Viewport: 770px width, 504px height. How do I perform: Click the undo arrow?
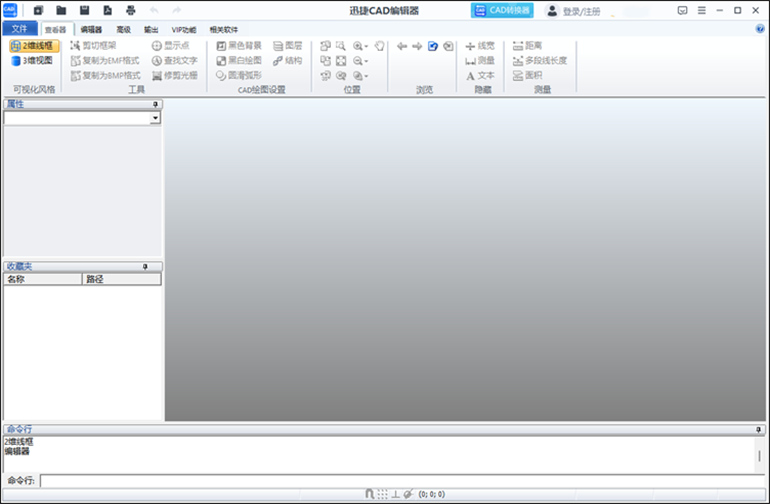point(154,10)
